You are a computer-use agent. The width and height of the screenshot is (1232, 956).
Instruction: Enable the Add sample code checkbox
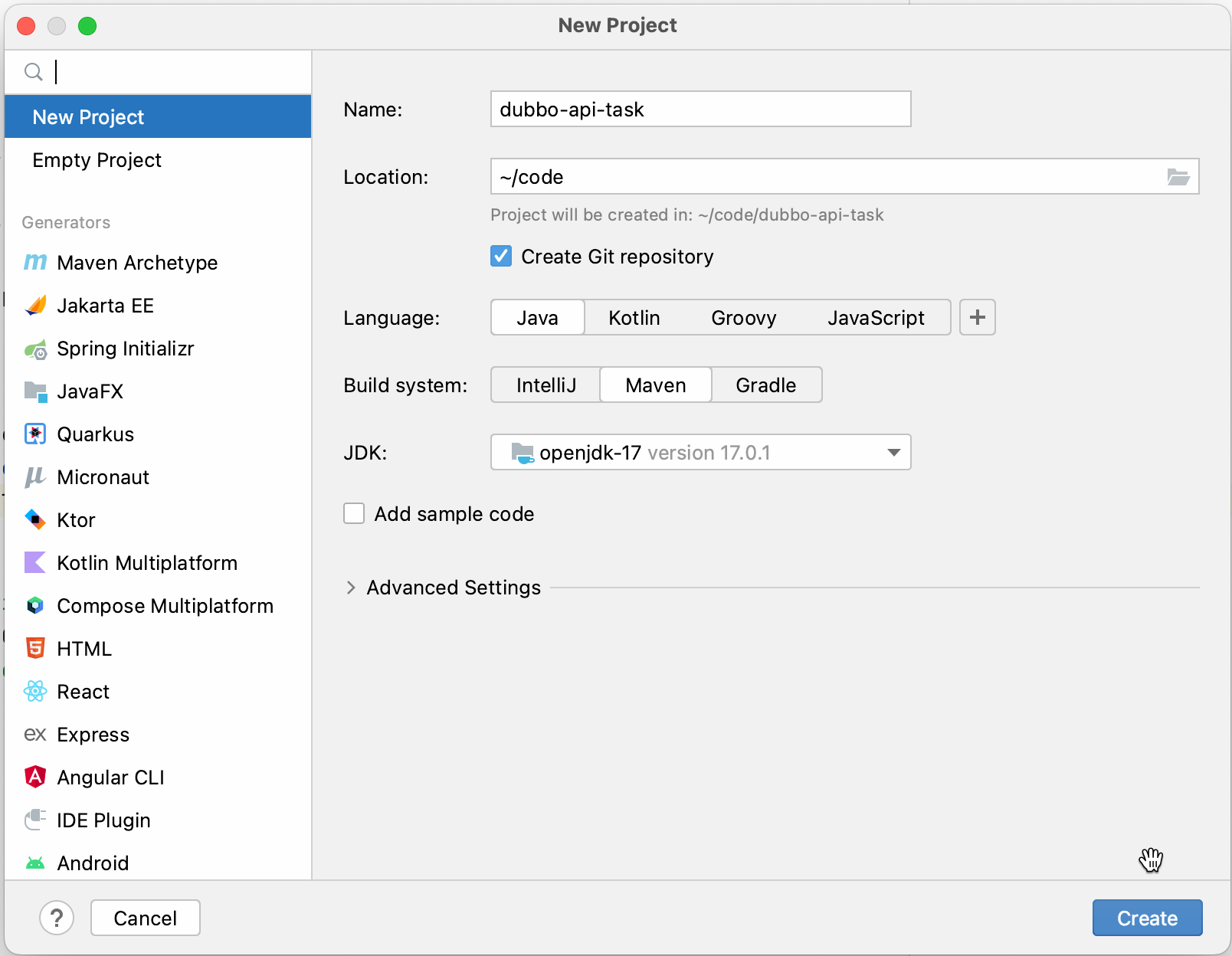pos(354,514)
